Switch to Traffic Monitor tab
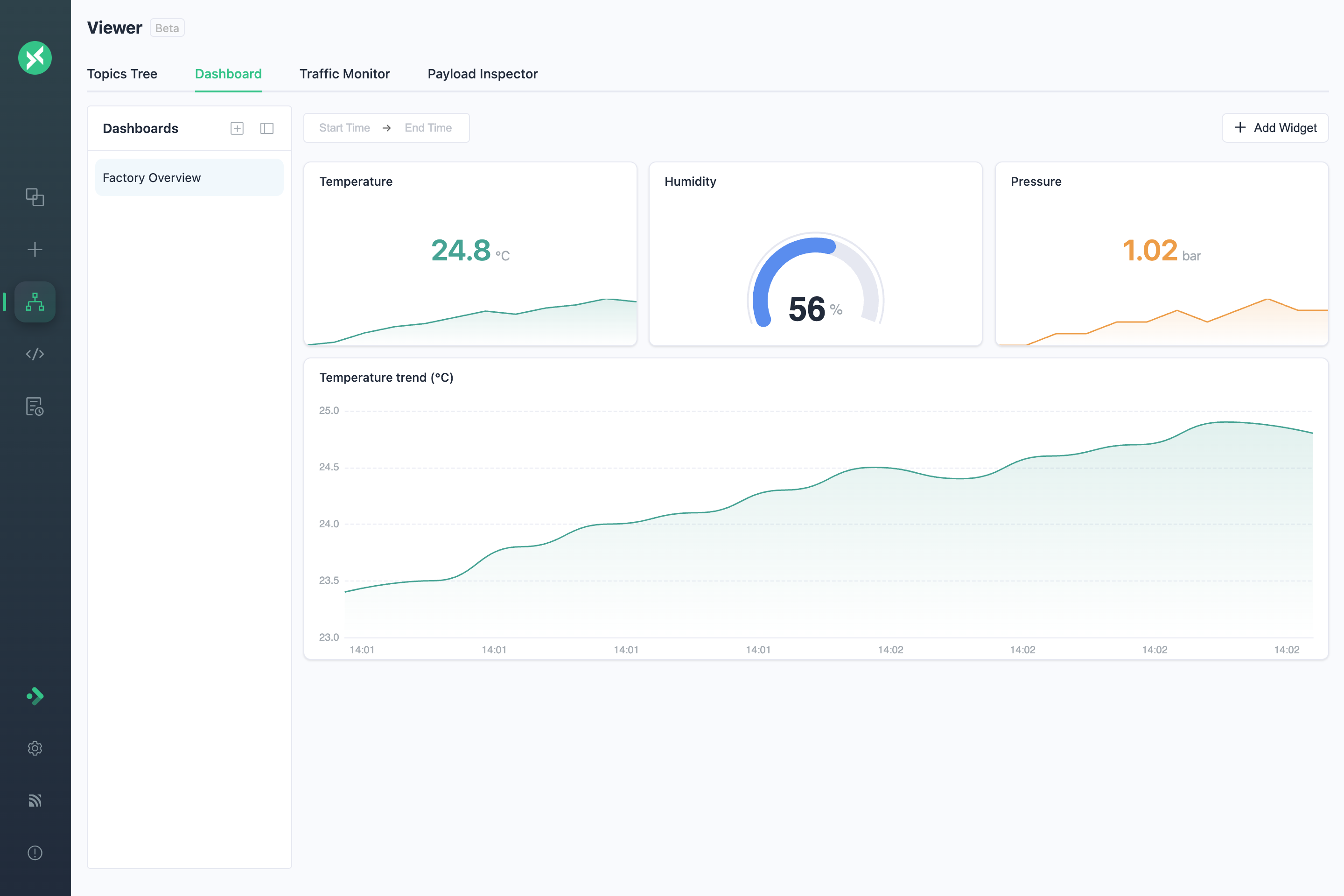The height and width of the screenshot is (896, 1344). (344, 74)
